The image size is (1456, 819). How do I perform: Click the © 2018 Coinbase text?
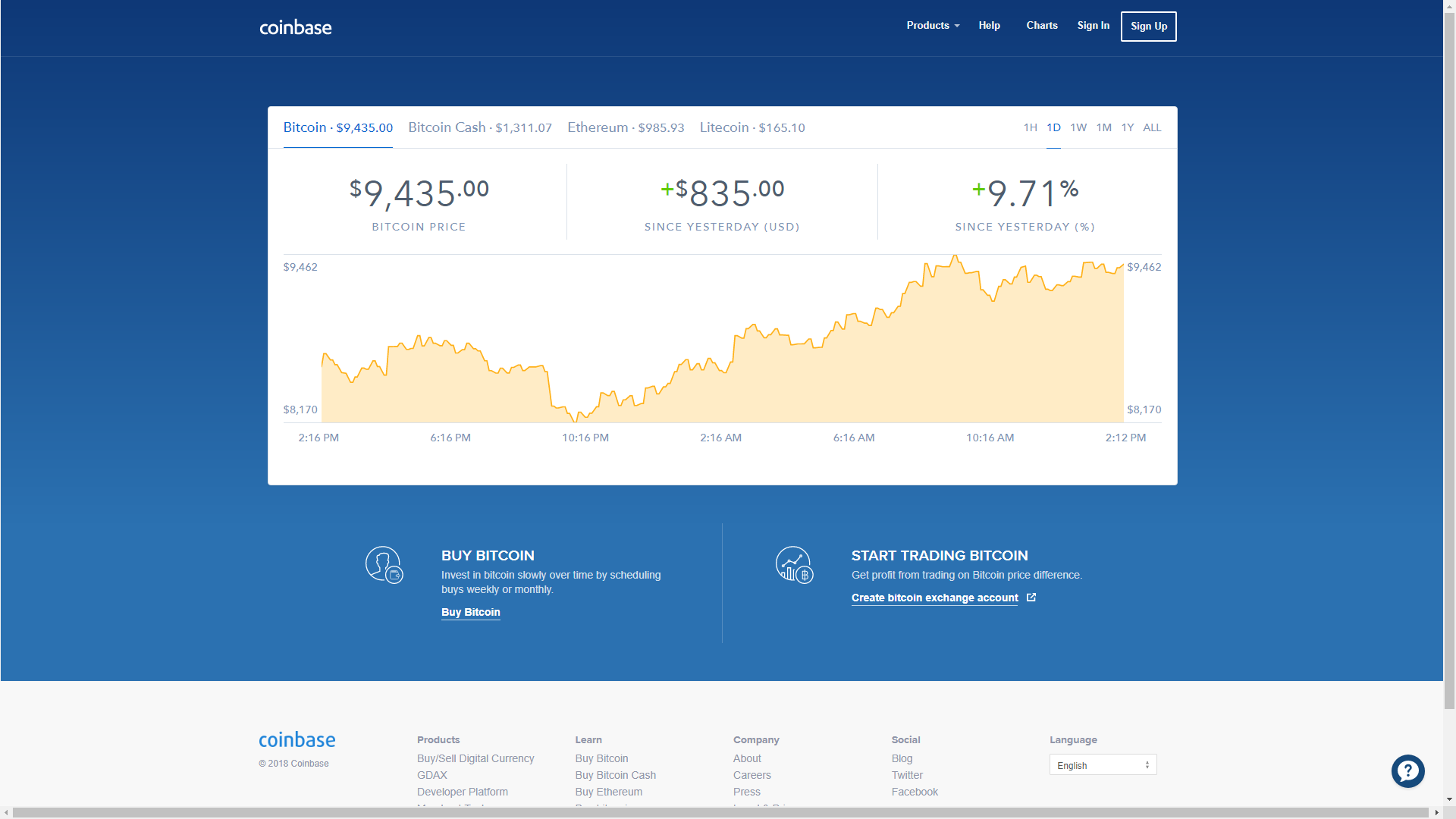(293, 764)
